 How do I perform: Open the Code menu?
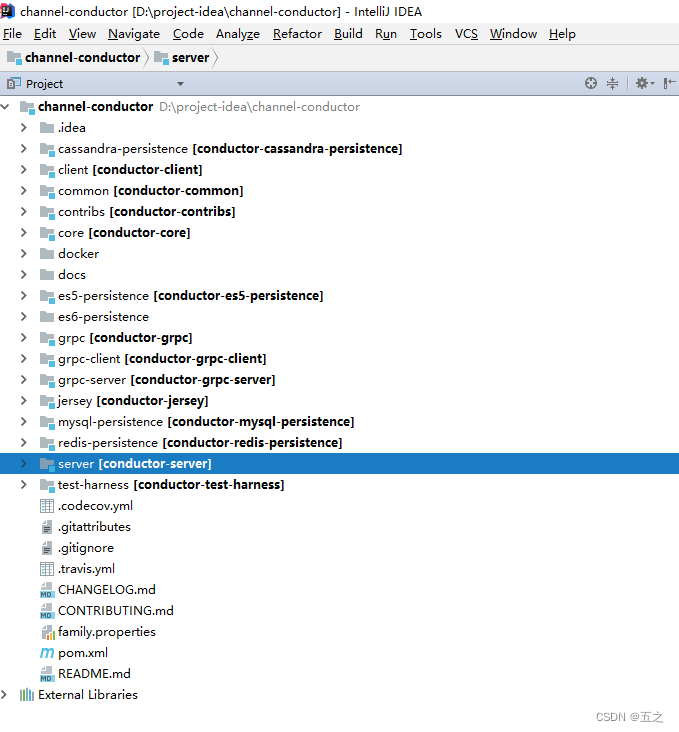coord(188,34)
